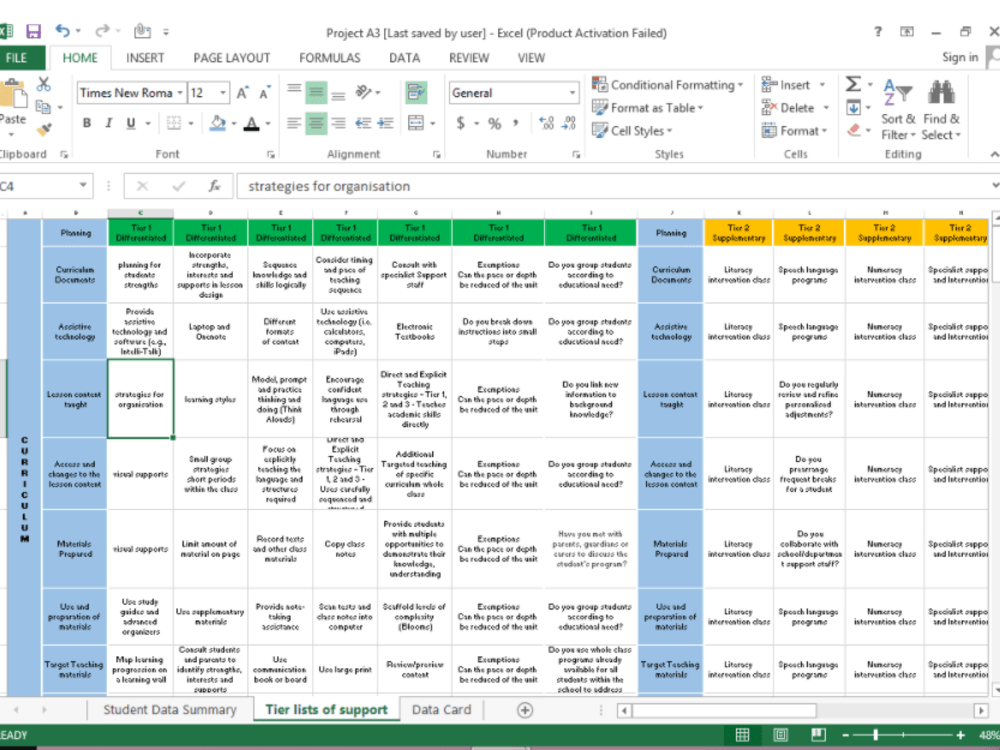
Task: Click zoom in plus button
Action: (960, 735)
